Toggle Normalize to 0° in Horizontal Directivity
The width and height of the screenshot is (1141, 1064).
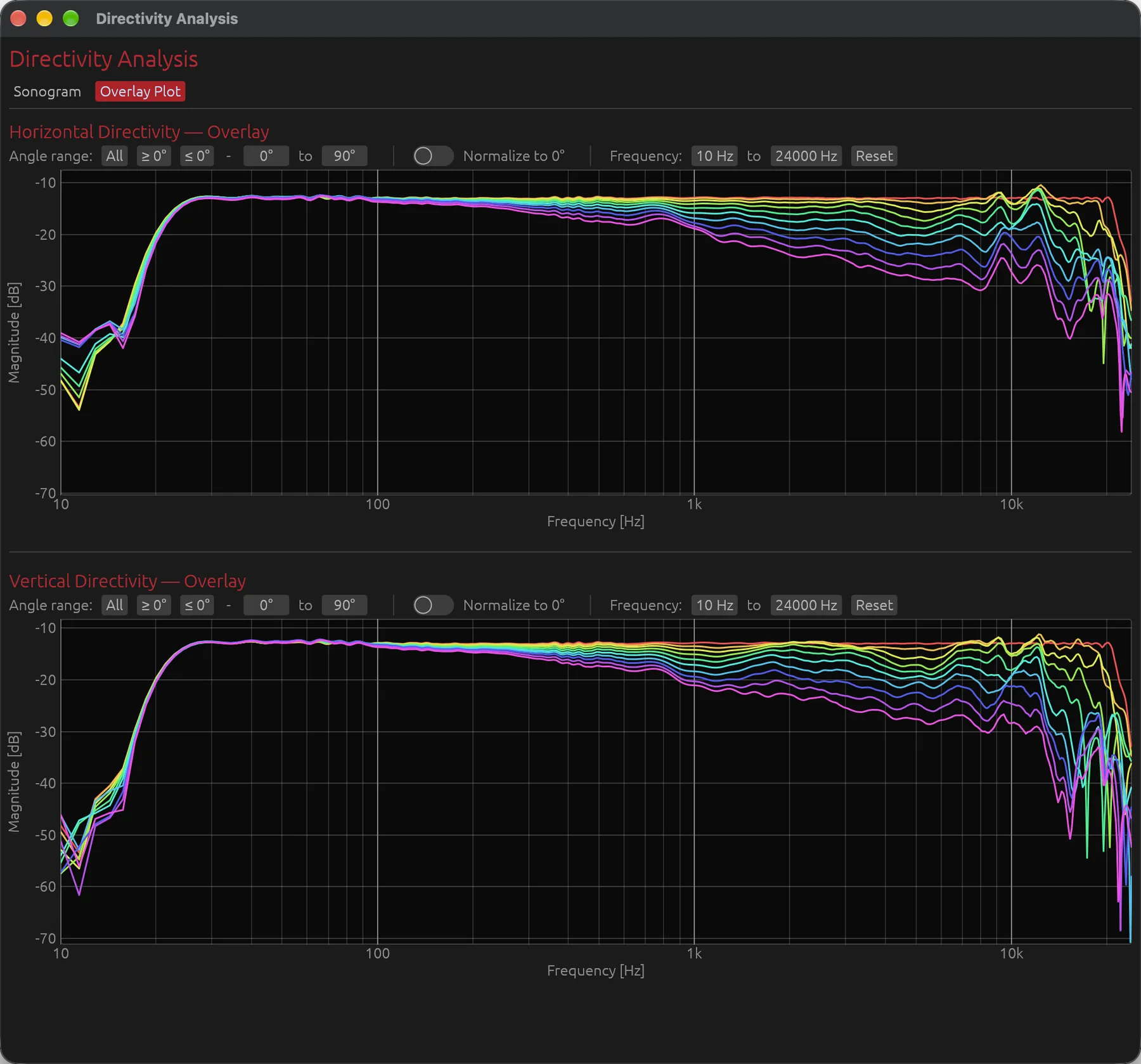click(433, 156)
